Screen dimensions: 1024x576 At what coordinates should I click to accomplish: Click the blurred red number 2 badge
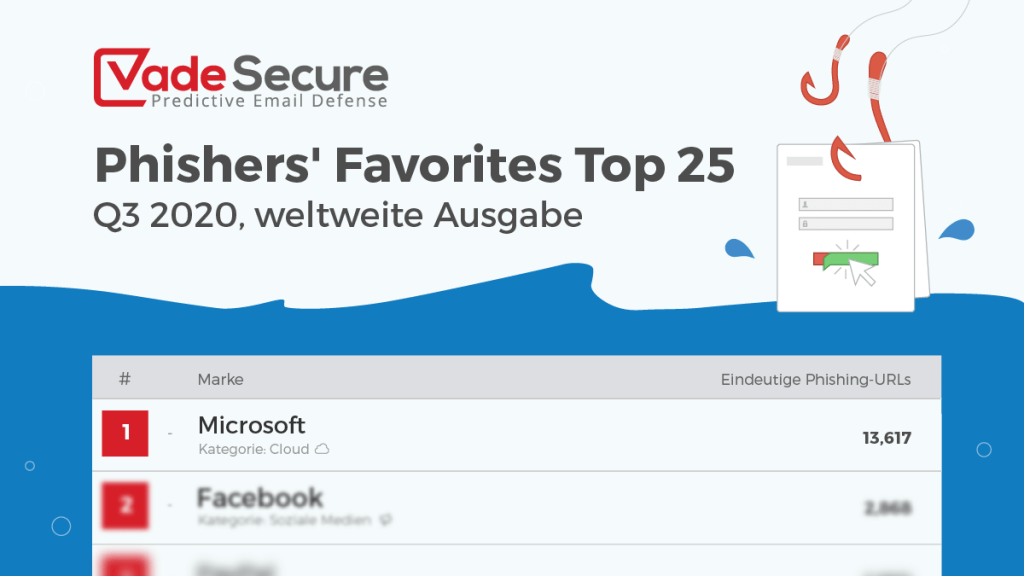pos(125,505)
